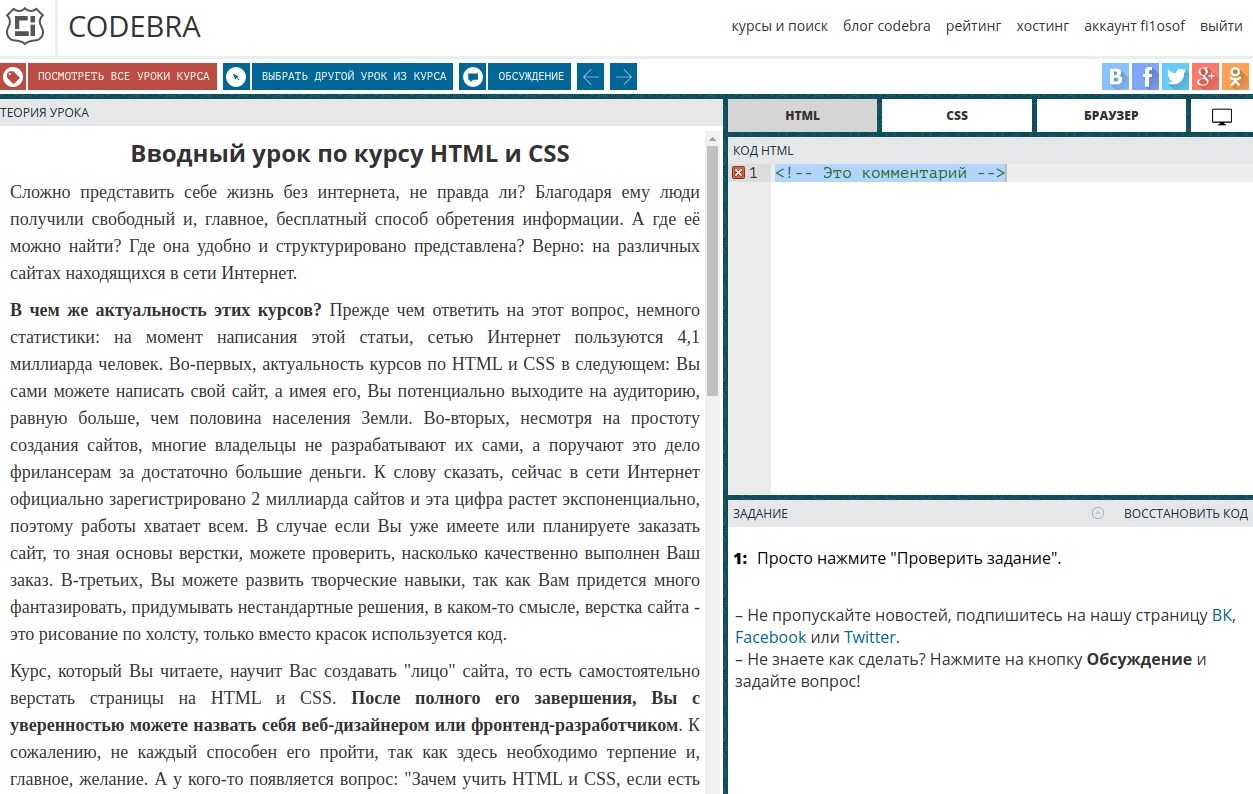
Task: Open fullscreen monitor preview icon
Action: click(1221, 116)
